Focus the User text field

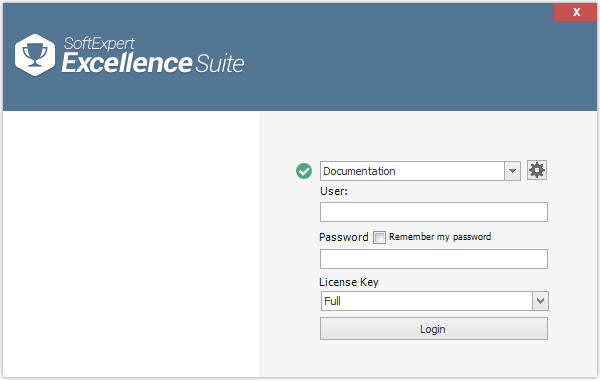pos(434,212)
